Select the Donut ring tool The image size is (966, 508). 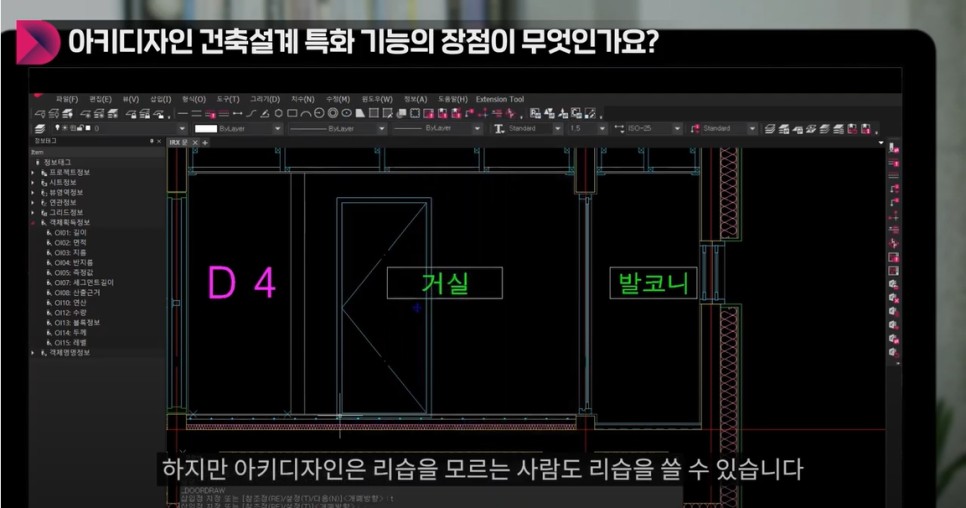tap(333, 113)
